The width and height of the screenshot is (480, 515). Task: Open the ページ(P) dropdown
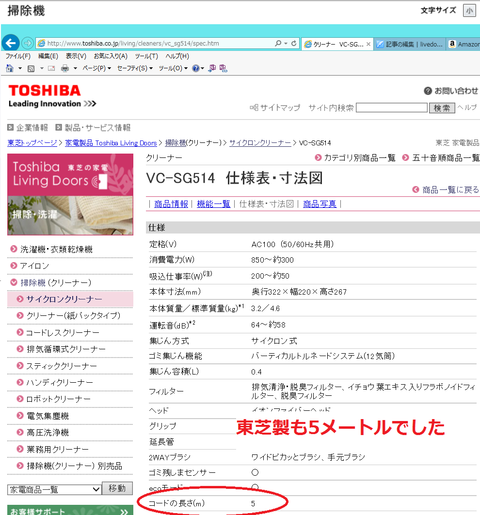coord(97,68)
